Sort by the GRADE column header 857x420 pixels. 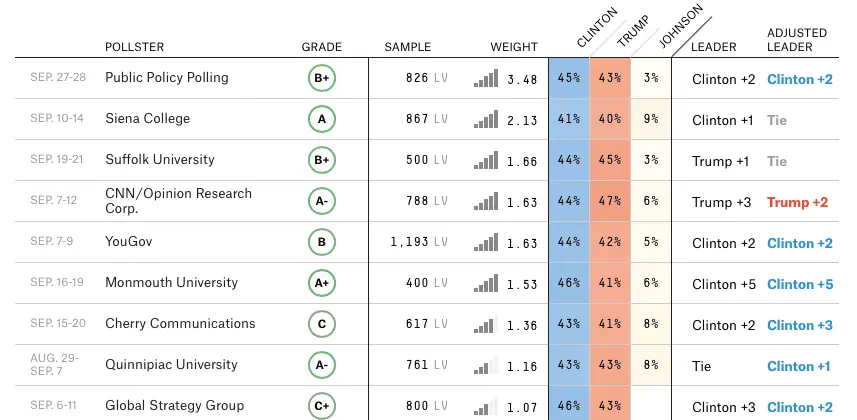[322, 47]
